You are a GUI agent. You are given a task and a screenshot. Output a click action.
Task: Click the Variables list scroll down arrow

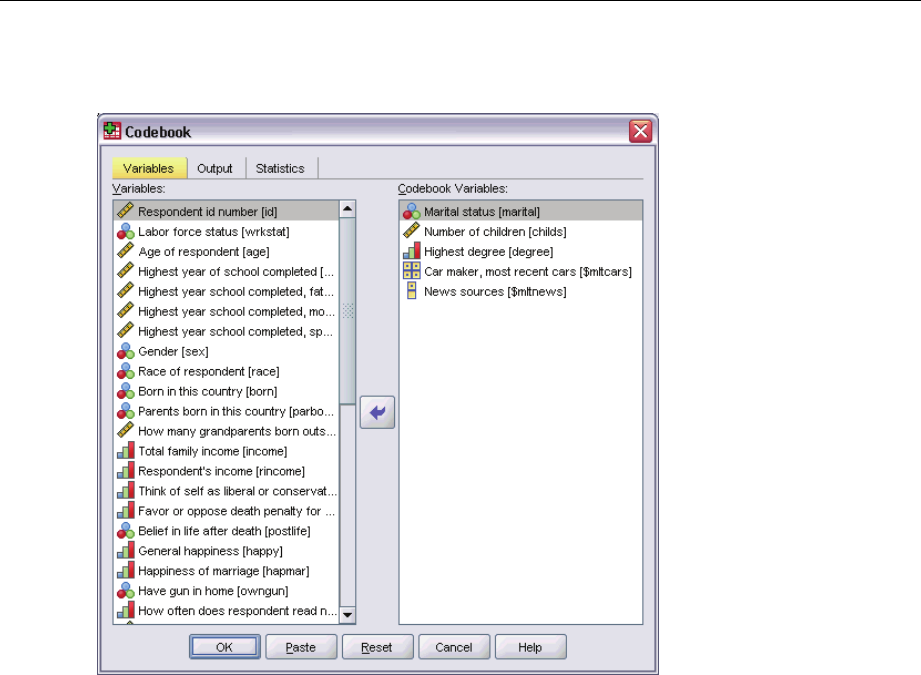[348, 615]
